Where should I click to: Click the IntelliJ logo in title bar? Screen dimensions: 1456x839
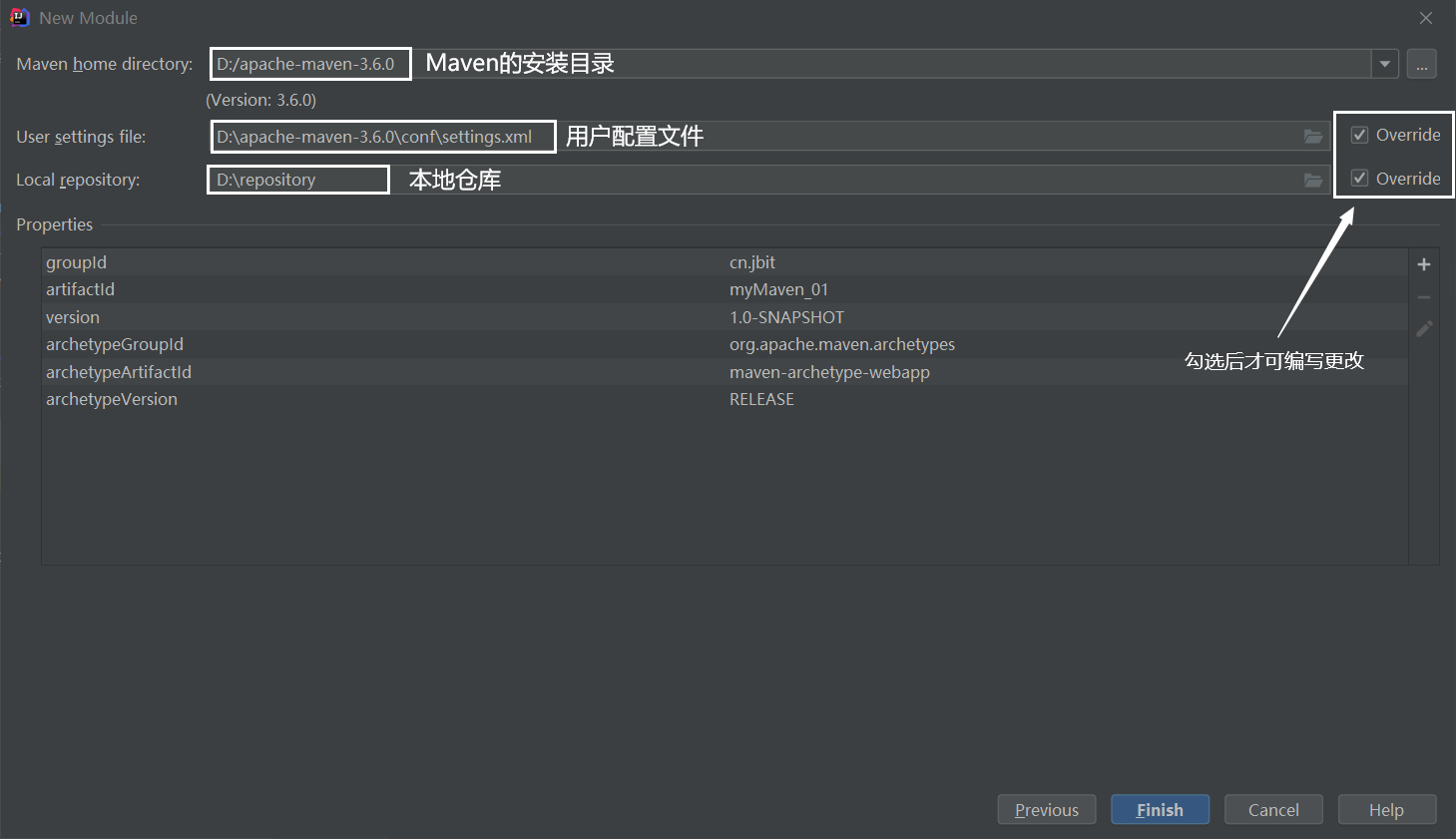pos(19,18)
